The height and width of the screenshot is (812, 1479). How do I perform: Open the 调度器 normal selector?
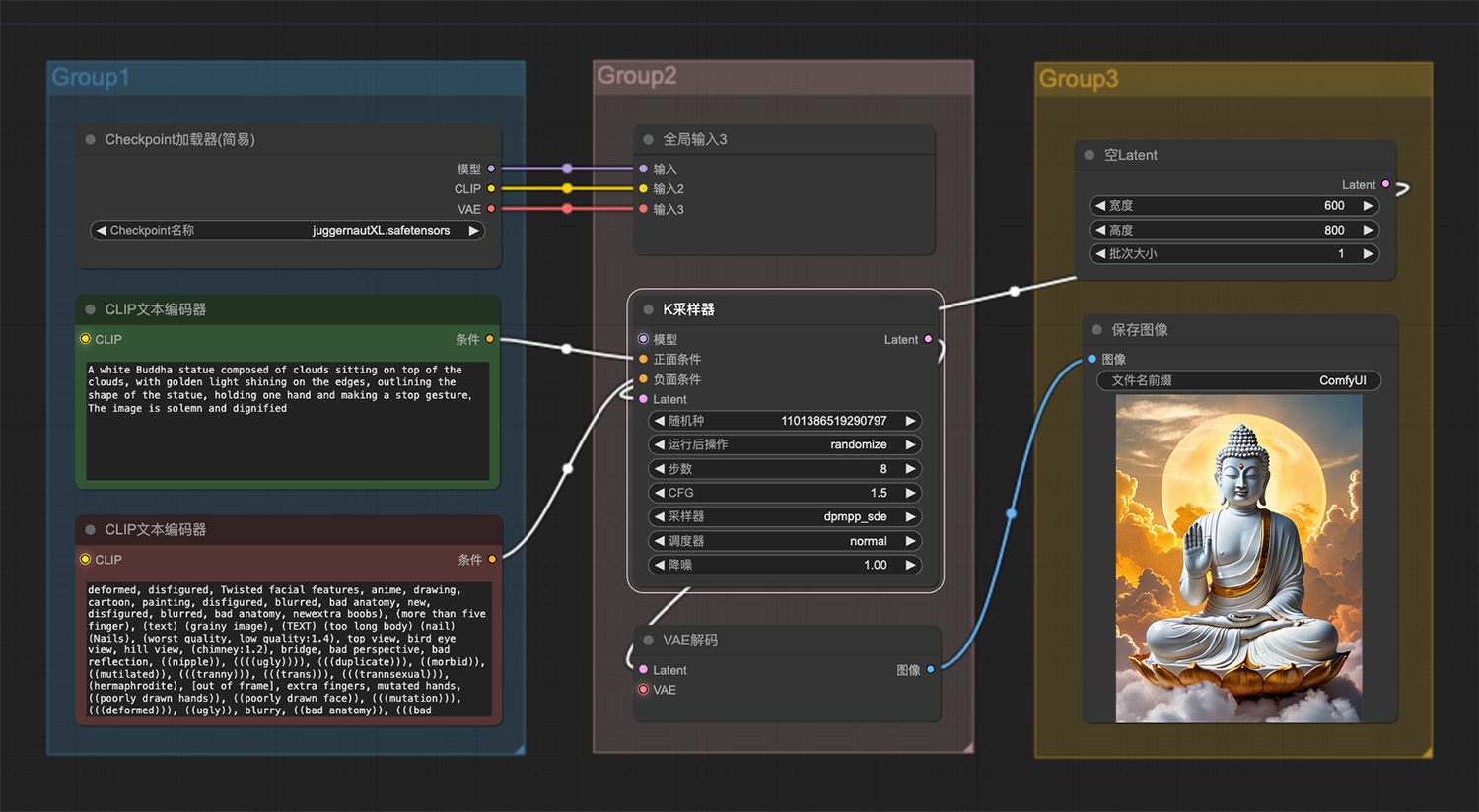[785, 541]
